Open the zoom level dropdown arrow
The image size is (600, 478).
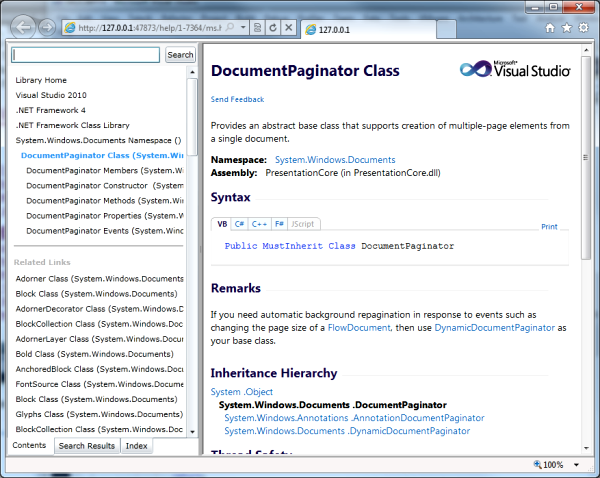coord(576,465)
